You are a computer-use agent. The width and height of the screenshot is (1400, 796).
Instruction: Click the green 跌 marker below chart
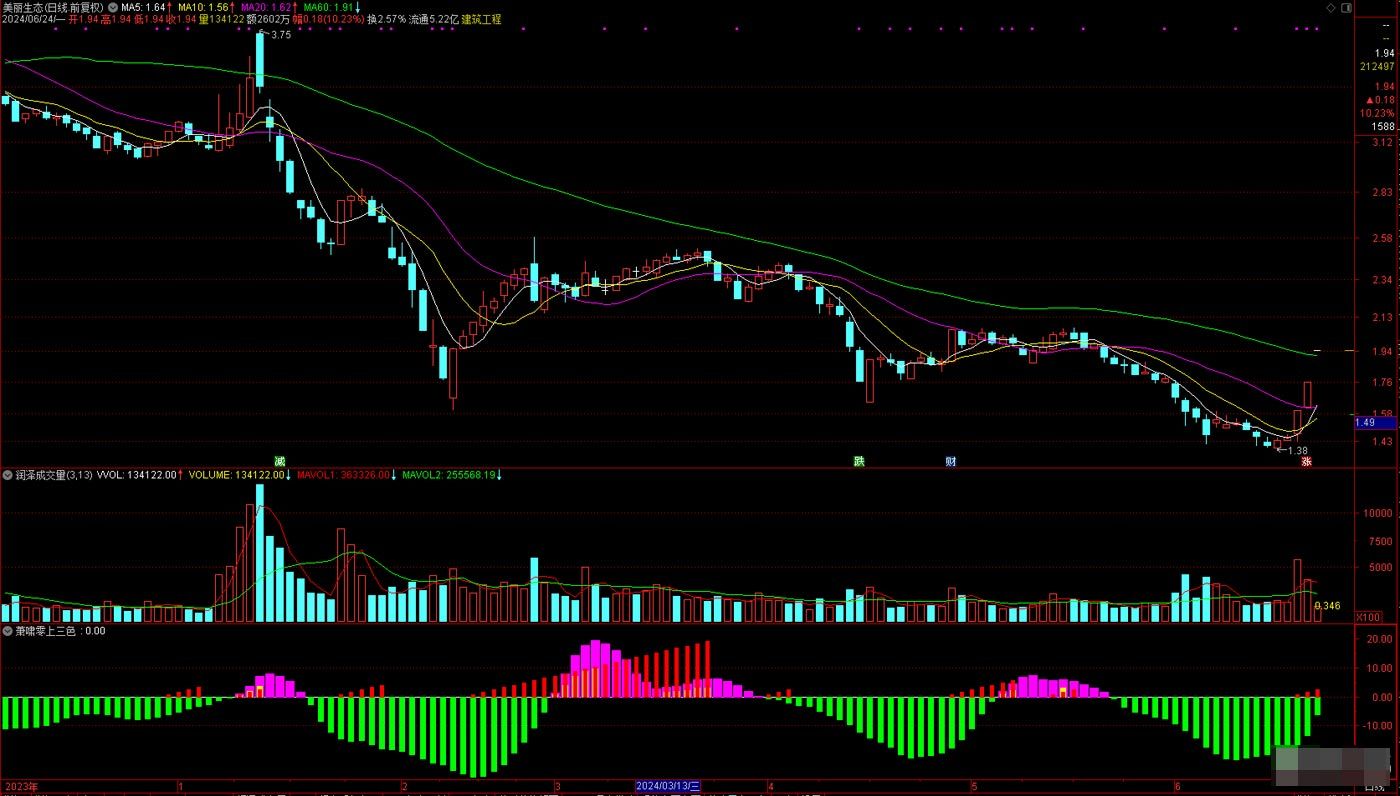pyautogui.click(x=858, y=461)
